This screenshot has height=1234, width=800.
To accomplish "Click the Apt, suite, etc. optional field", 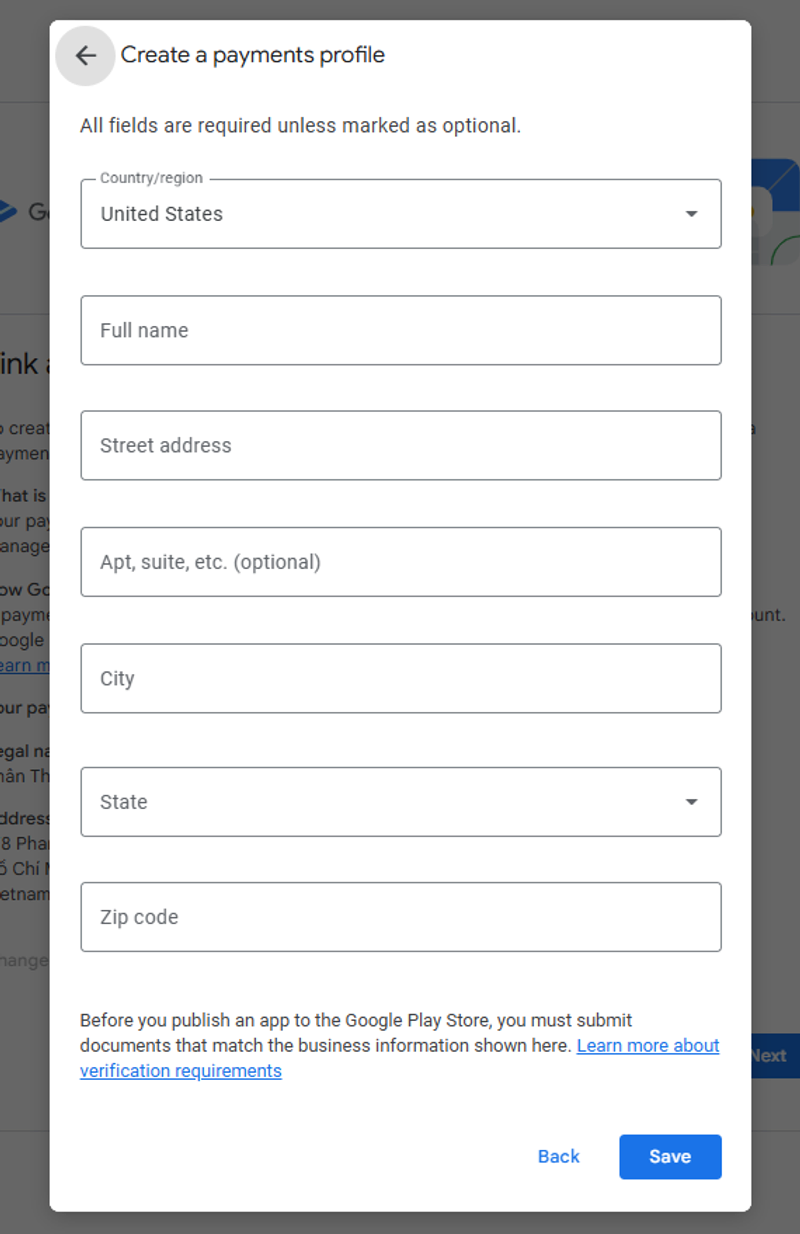I will point(400,561).
